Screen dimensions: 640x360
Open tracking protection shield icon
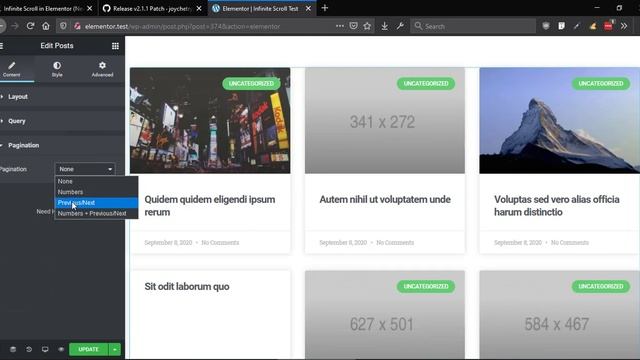point(63,26)
